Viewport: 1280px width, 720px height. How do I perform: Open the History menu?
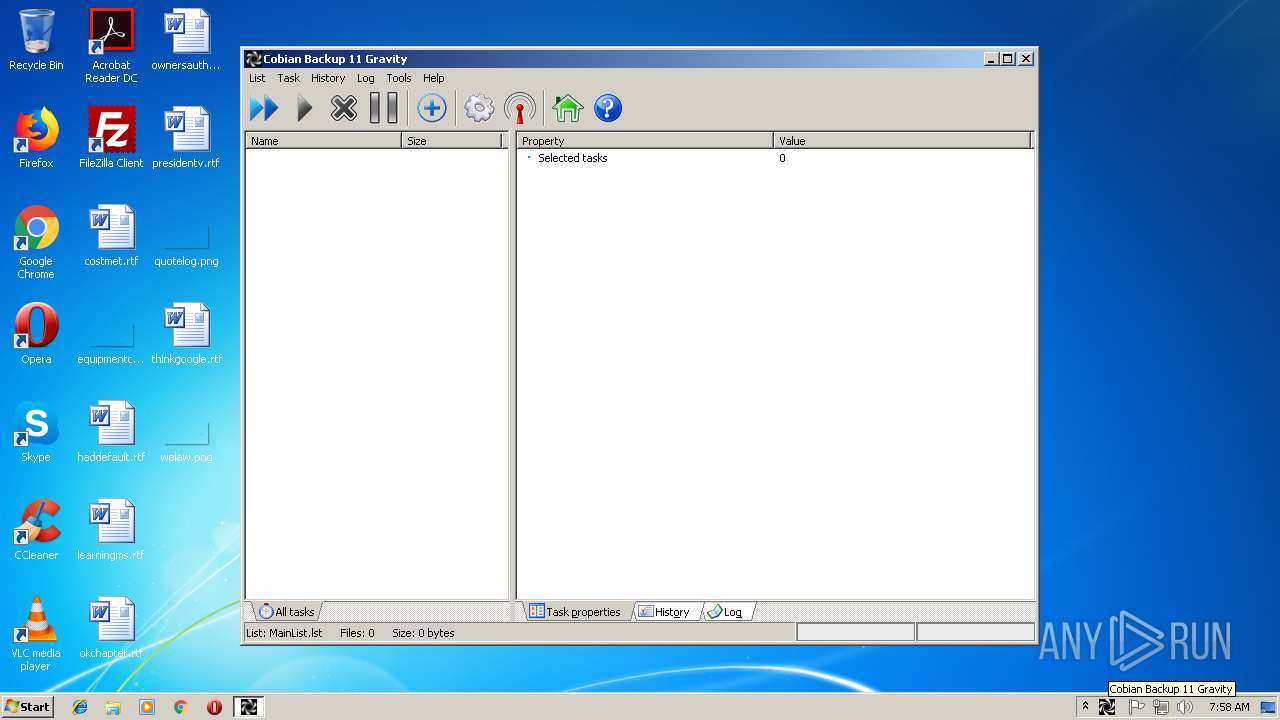(x=328, y=78)
